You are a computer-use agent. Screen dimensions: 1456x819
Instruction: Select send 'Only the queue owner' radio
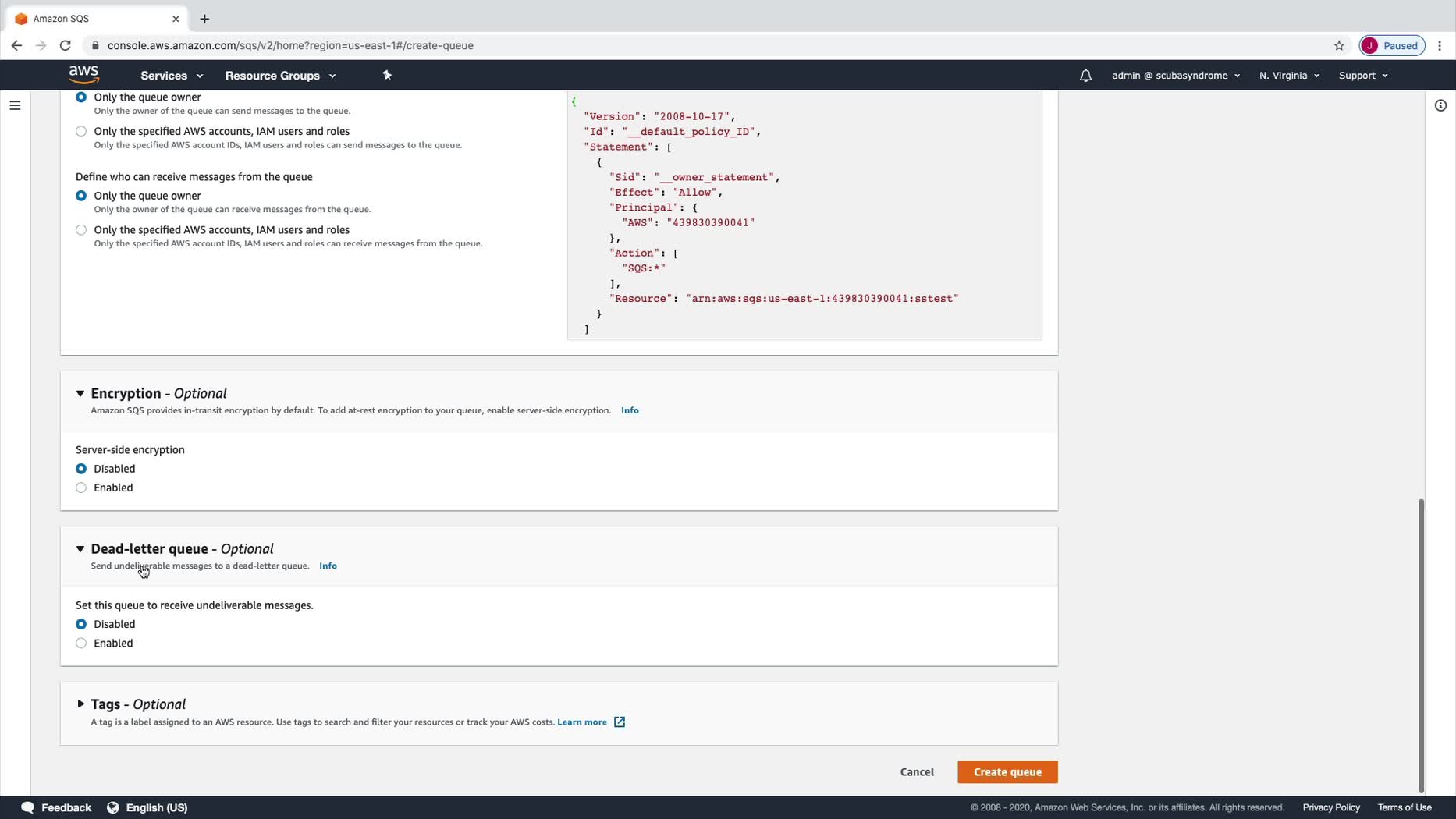point(81,97)
